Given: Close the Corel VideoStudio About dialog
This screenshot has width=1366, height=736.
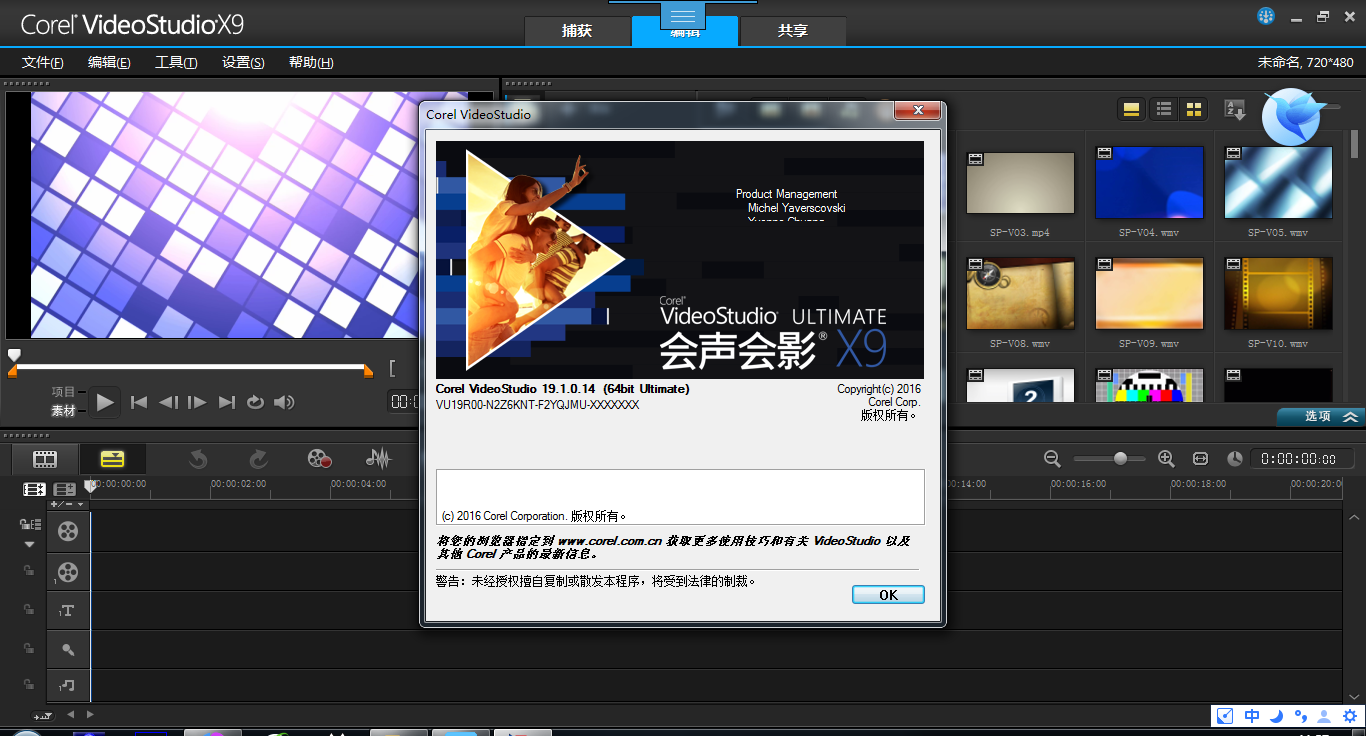Looking at the screenshot, I should point(916,111).
